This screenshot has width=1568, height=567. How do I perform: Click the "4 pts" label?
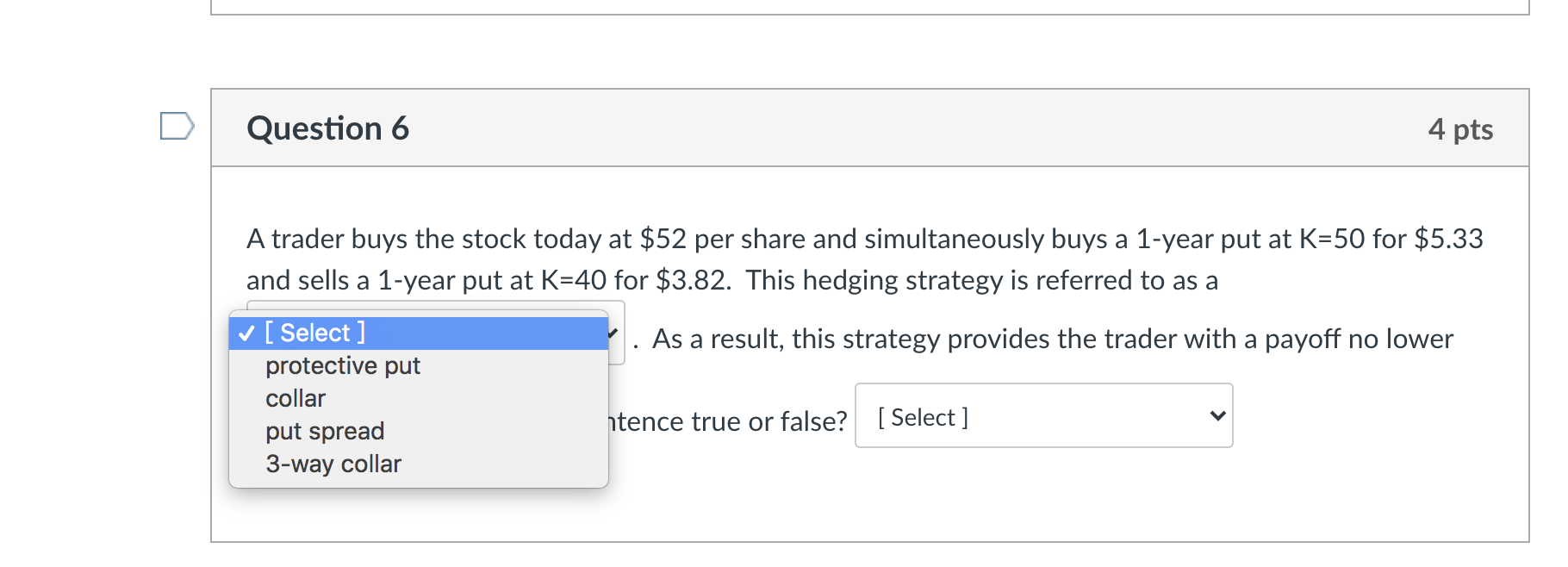1462,129
